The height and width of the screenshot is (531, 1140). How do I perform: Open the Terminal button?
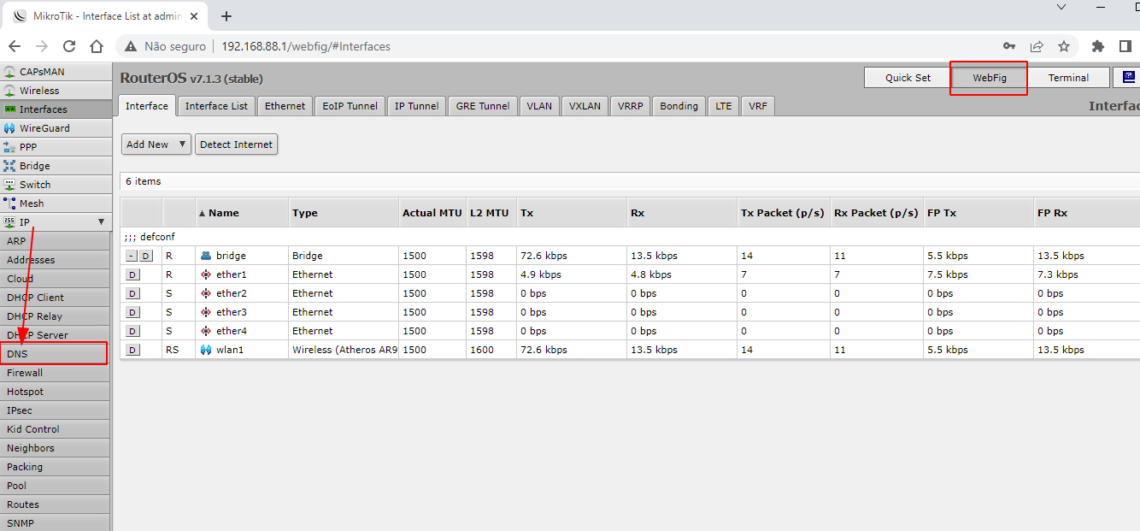1068,78
